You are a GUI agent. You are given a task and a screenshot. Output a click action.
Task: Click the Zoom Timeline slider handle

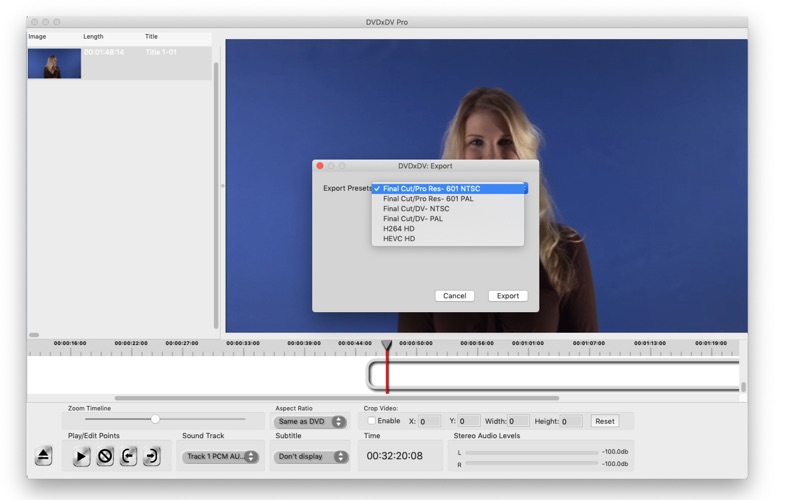(x=155, y=419)
